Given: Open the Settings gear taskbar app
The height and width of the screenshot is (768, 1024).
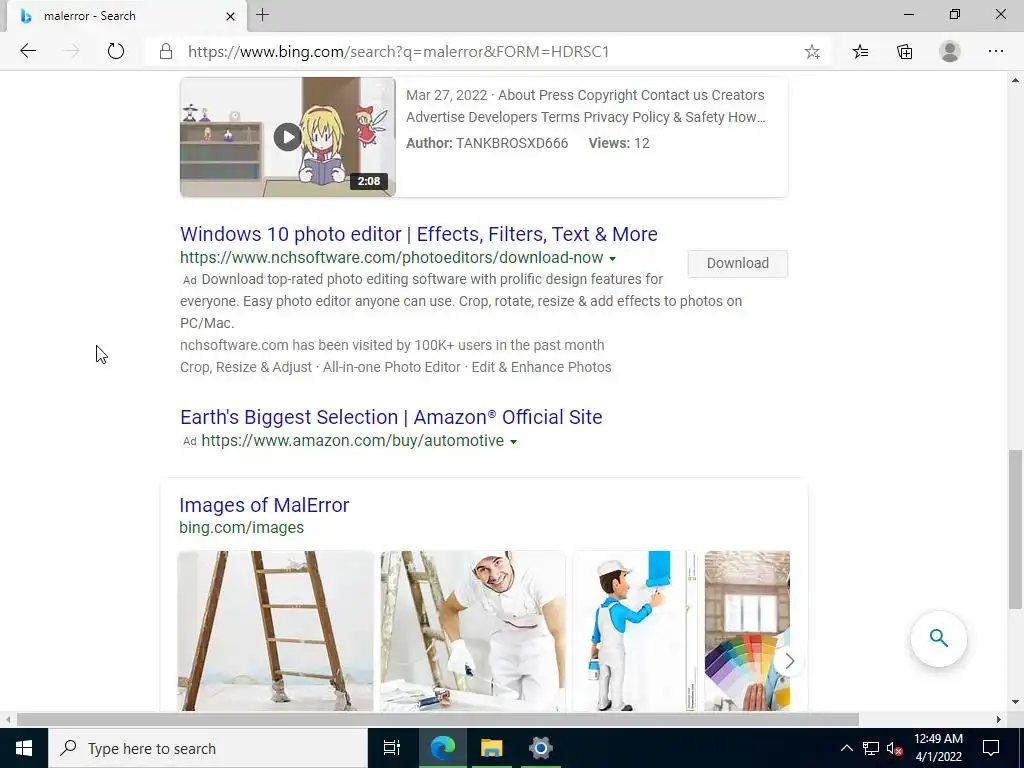Looking at the screenshot, I should (541, 748).
